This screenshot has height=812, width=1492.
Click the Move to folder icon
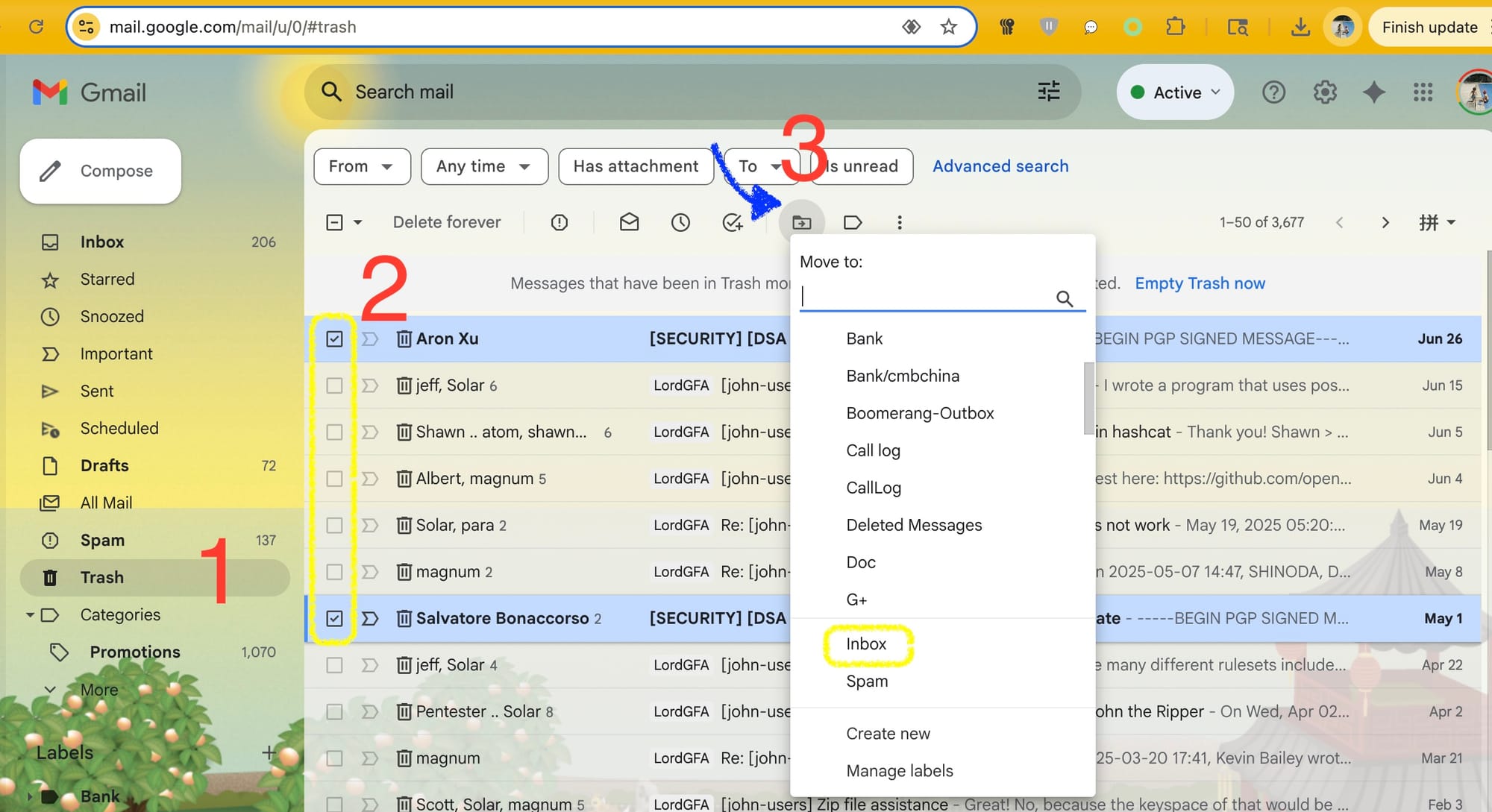click(802, 222)
